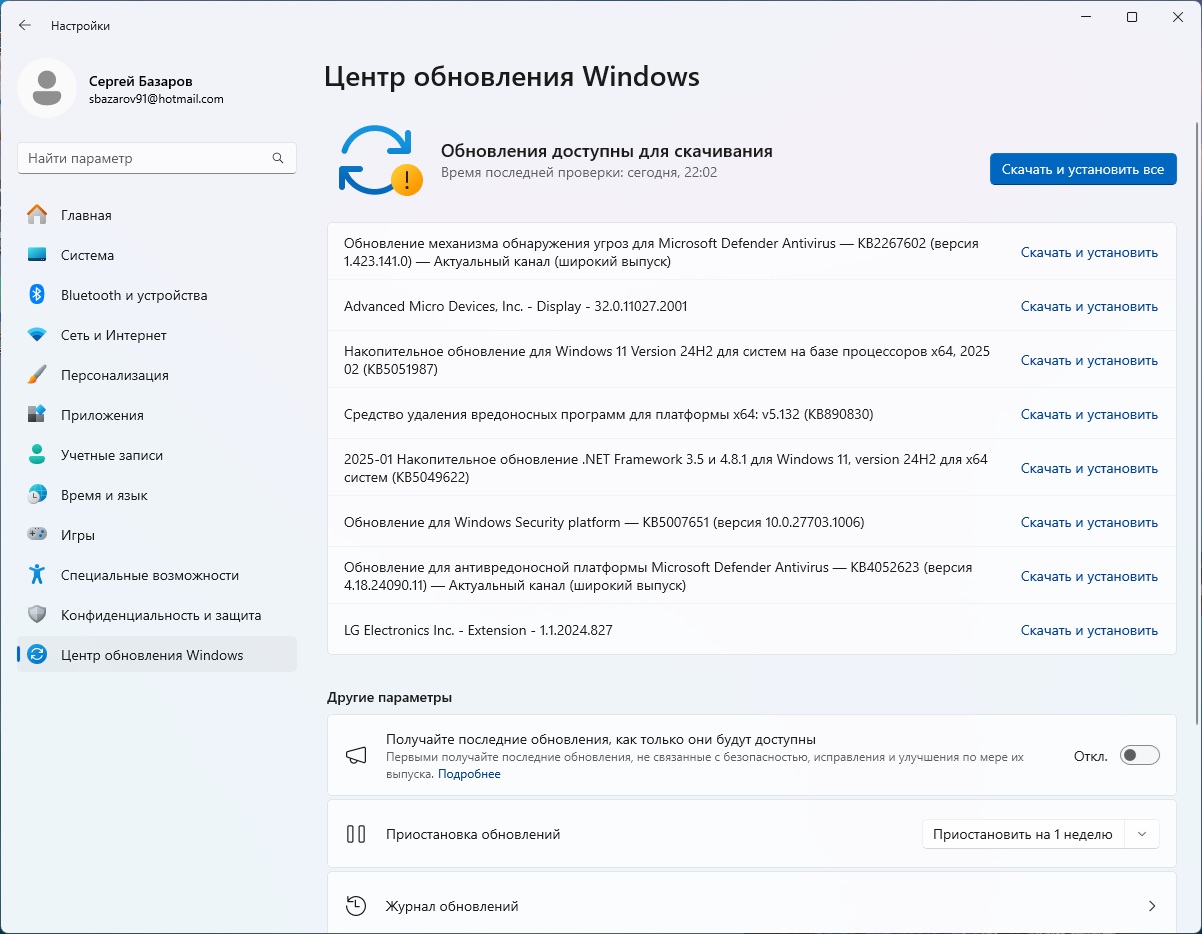
Task: Click the Сеть и Интернет Wi-Fi icon
Action: 37,335
